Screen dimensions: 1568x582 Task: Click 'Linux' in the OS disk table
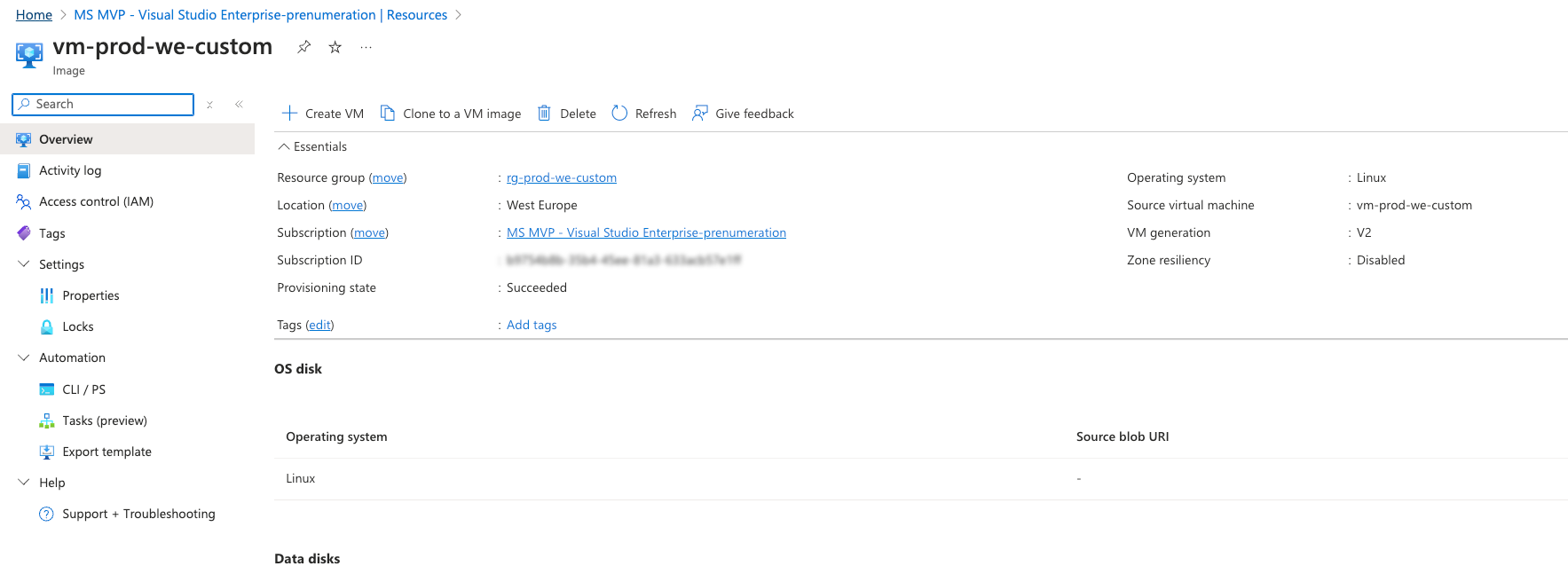pyautogui.click(x=301, y=478)
